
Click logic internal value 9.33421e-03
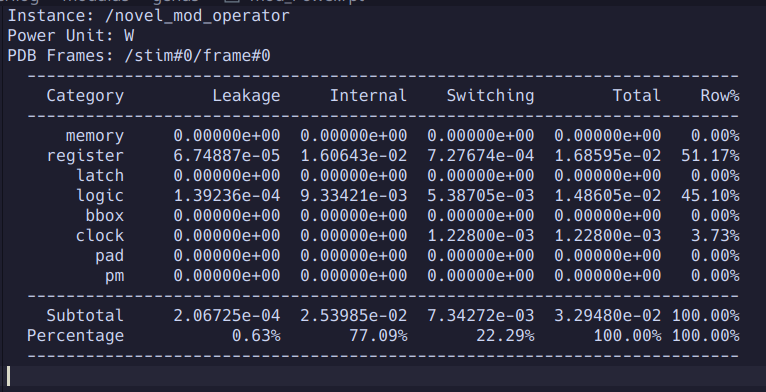(x=354, y=196)
